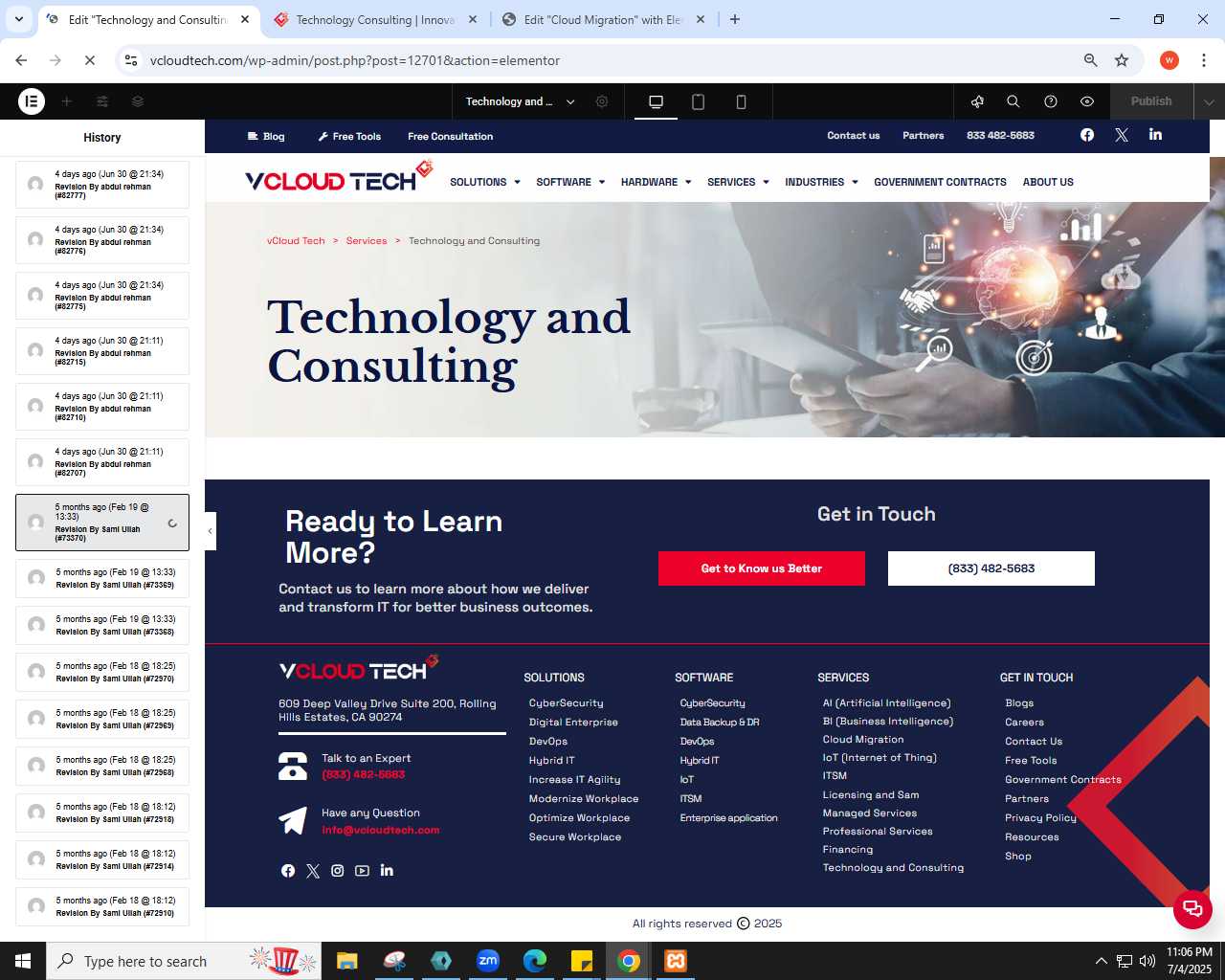Expand the SERVICES menu
Screen dimensions: 1225x980
(x=738, y=182)
